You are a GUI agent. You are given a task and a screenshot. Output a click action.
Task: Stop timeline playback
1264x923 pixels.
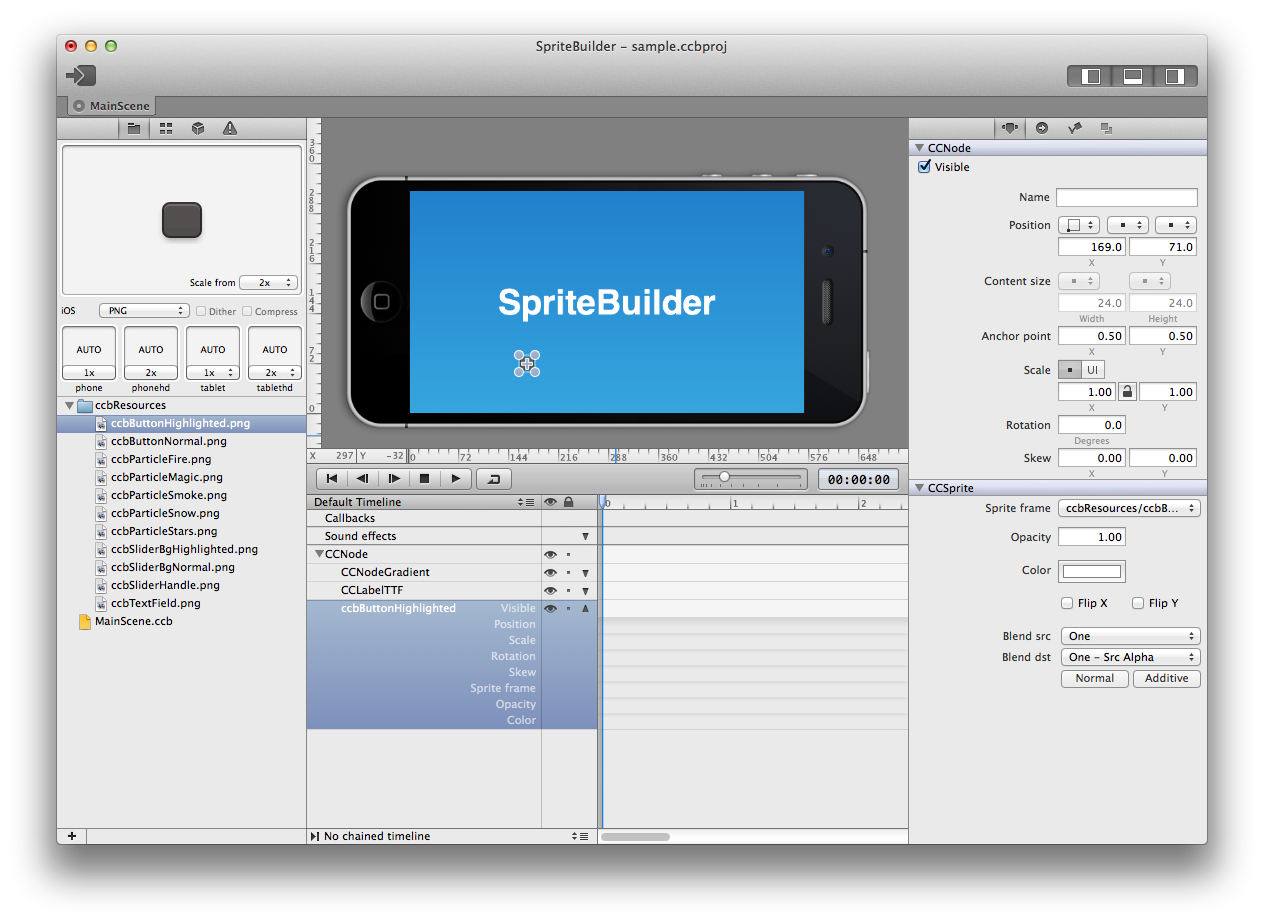pos(425,479)
